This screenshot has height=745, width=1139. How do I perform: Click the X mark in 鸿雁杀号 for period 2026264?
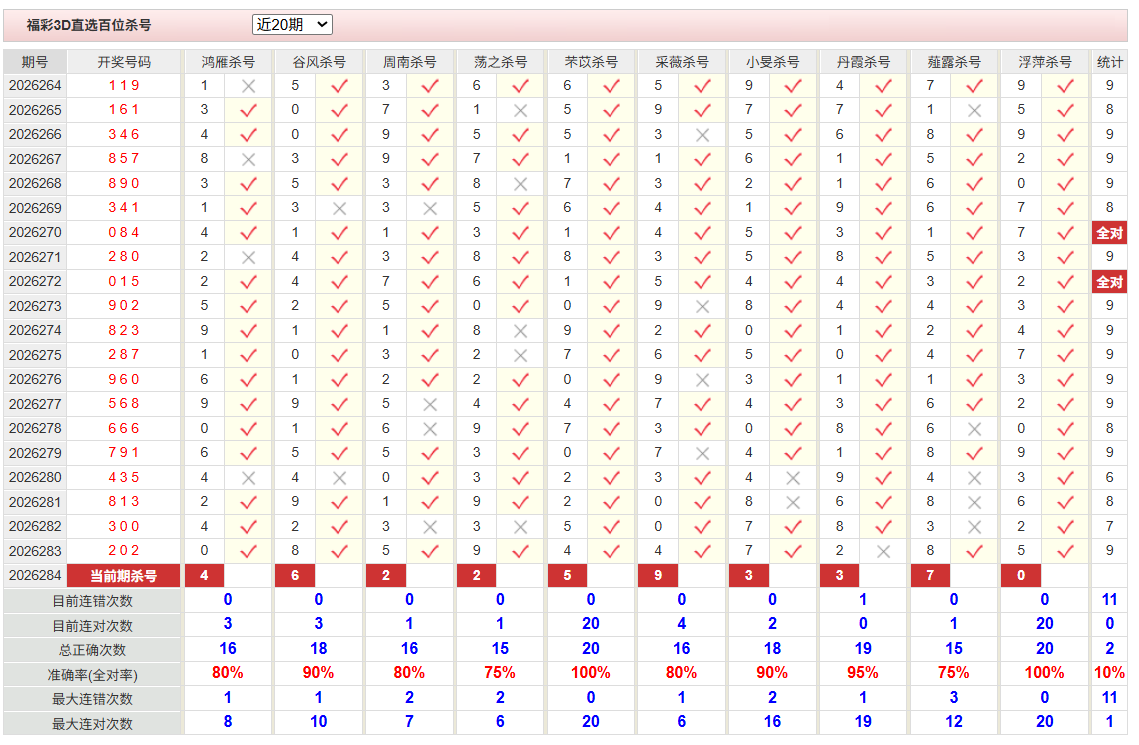click(248, 86)
